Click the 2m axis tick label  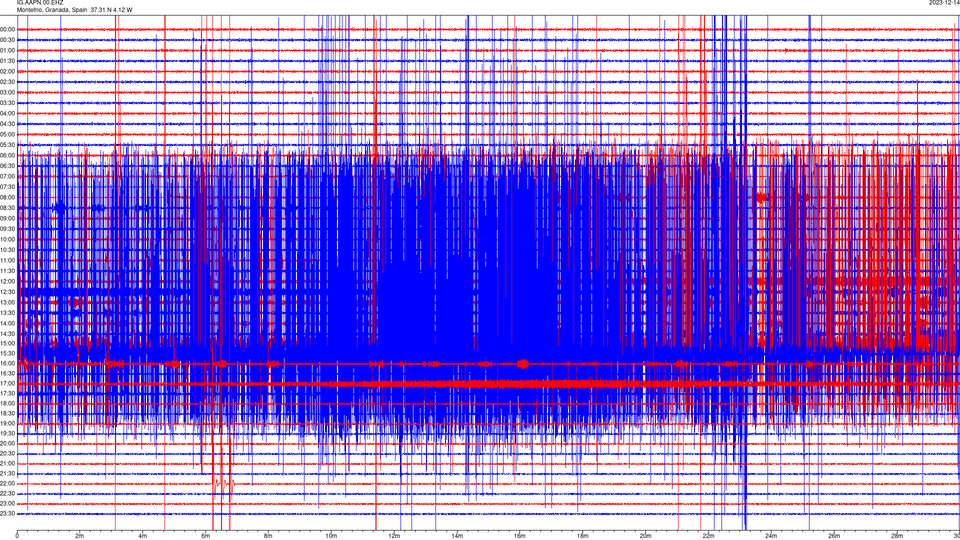tap(80, 536)
